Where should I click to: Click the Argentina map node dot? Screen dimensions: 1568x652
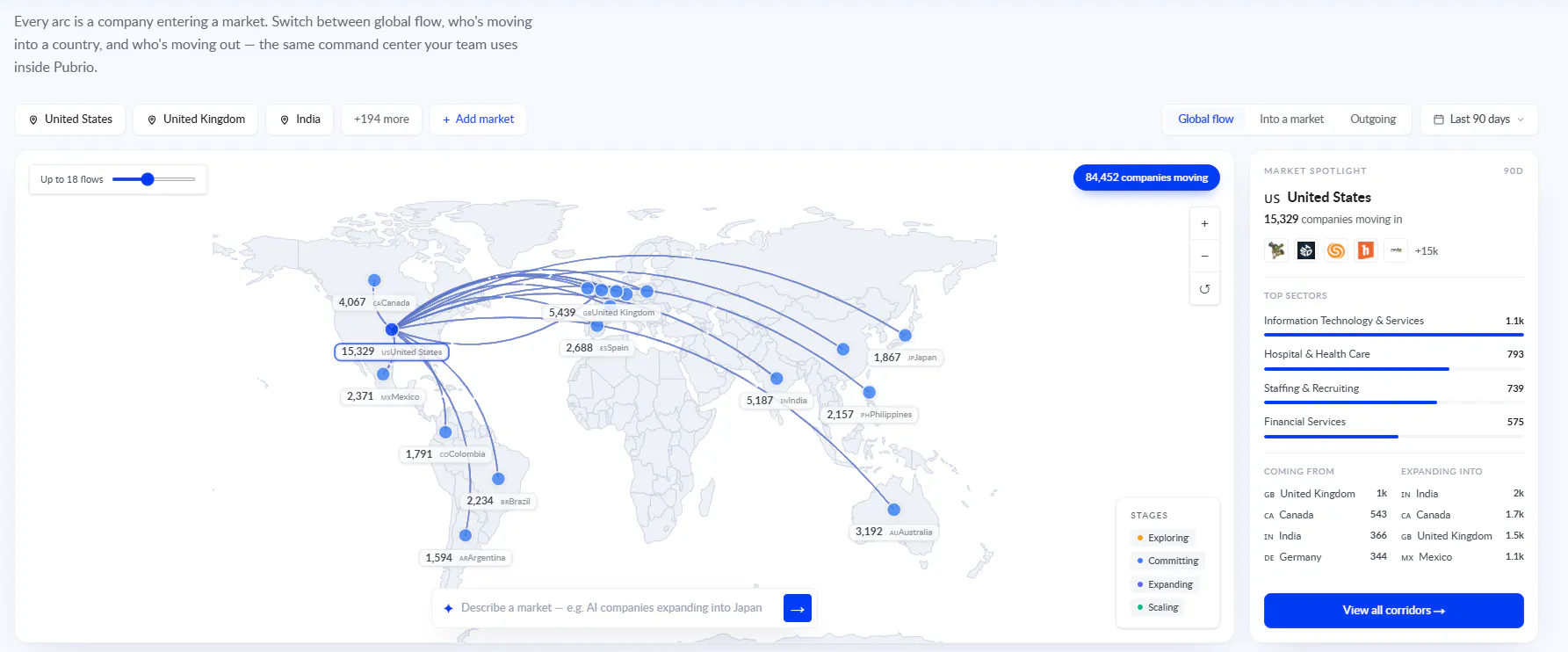466,535
